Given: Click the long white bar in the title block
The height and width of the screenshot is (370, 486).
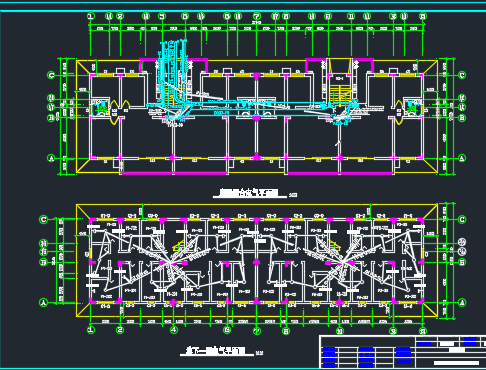Looking at the screenshot, I should [x=456, y=363].
